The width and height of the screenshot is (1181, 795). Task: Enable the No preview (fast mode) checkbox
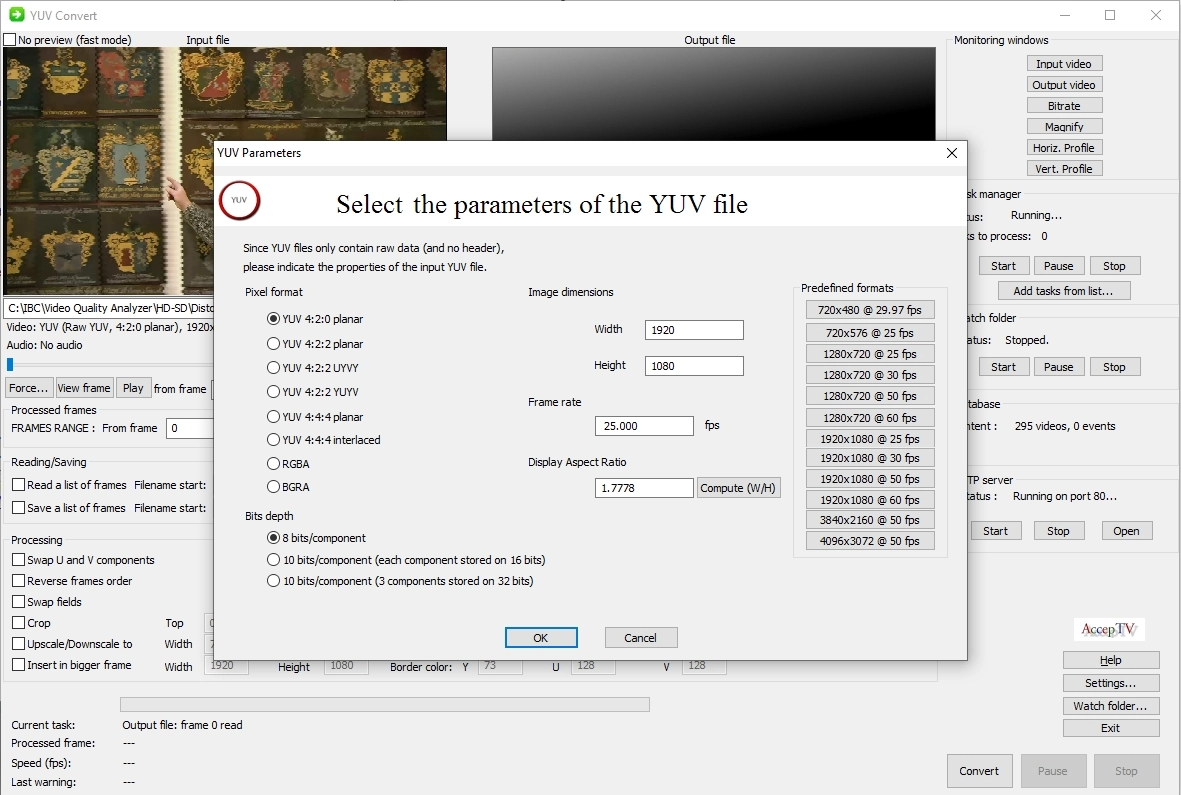(10, 40)
